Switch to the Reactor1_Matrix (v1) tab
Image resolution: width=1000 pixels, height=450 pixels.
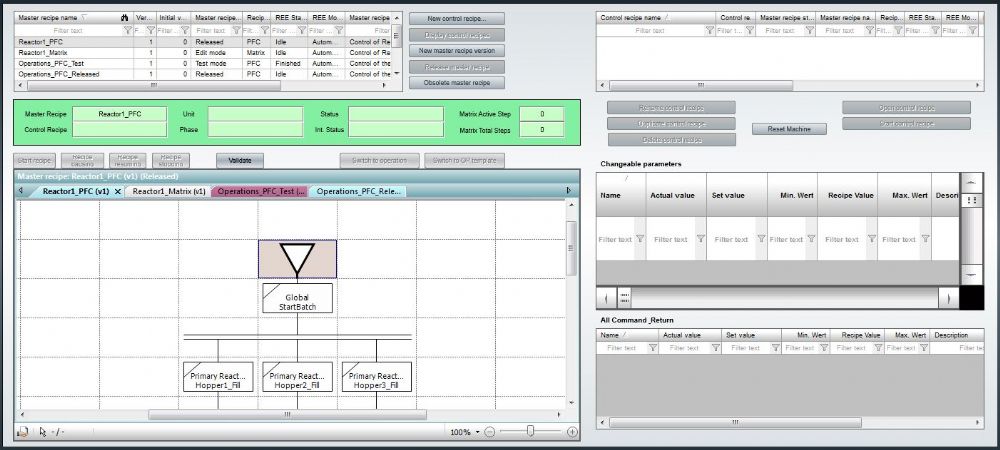(169, 191)
